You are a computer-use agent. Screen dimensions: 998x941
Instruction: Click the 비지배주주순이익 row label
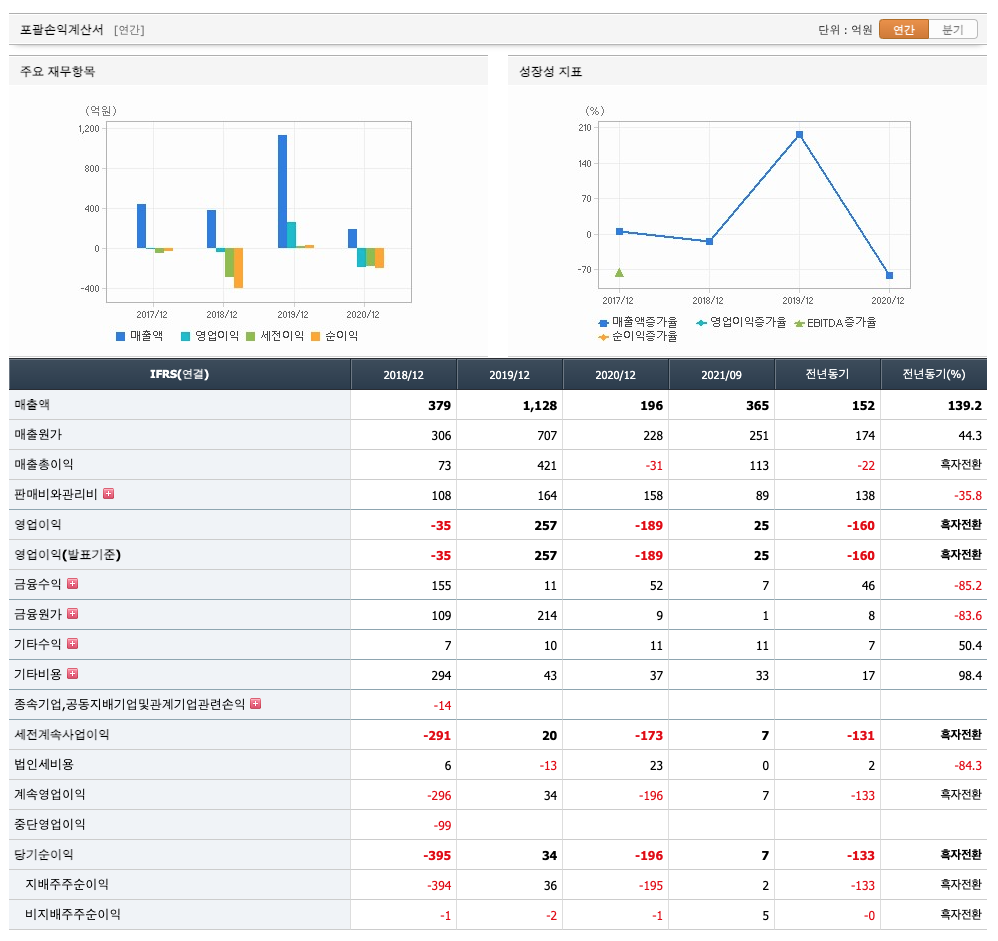(73, 914)
